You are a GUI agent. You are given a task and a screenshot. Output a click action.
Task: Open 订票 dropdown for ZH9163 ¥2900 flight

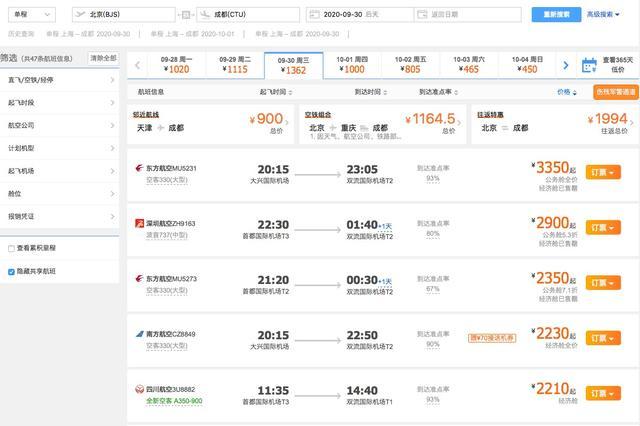click(603, 227)
